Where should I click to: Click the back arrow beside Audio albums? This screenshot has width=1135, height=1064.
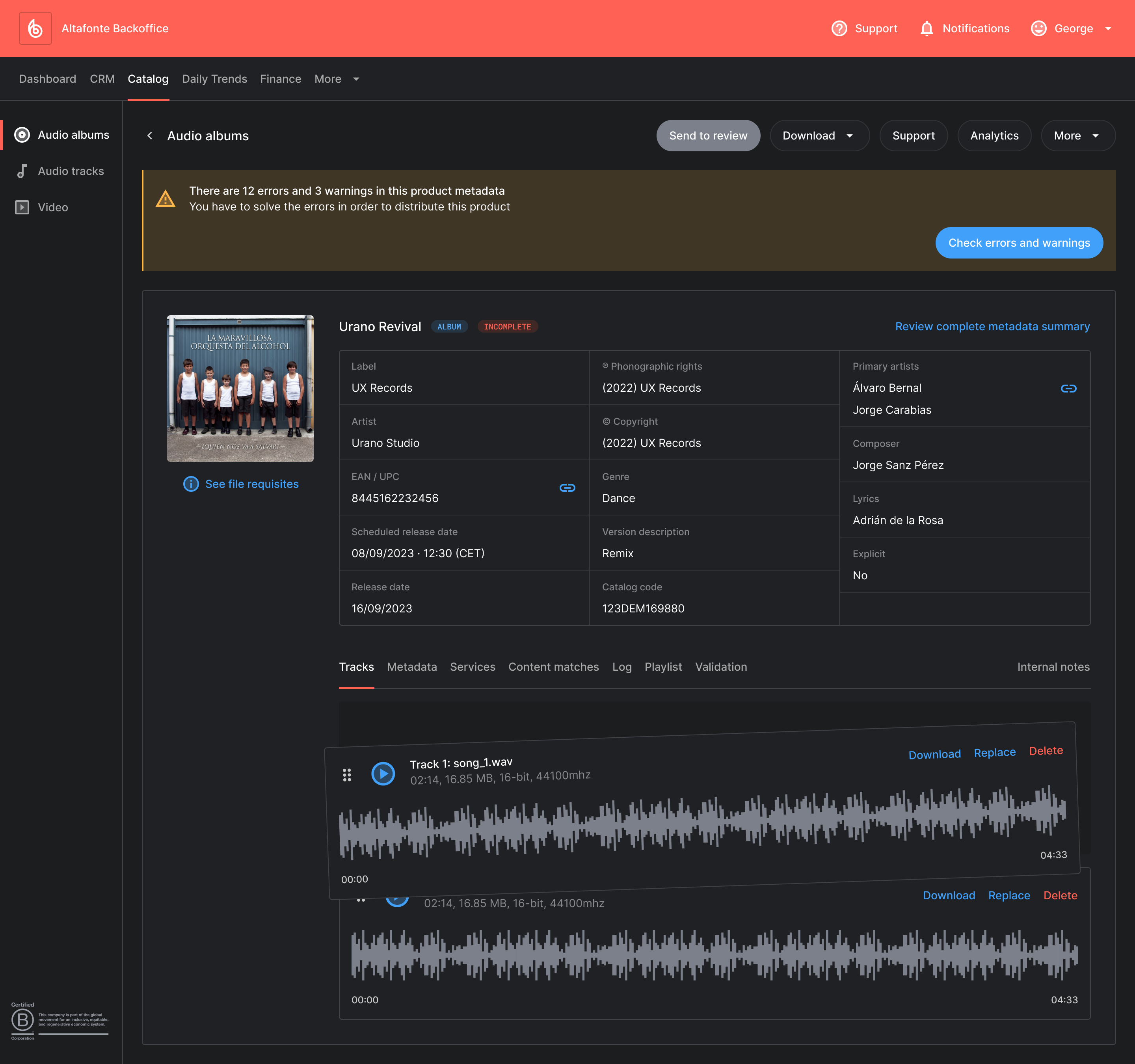(x=150, y=136)
